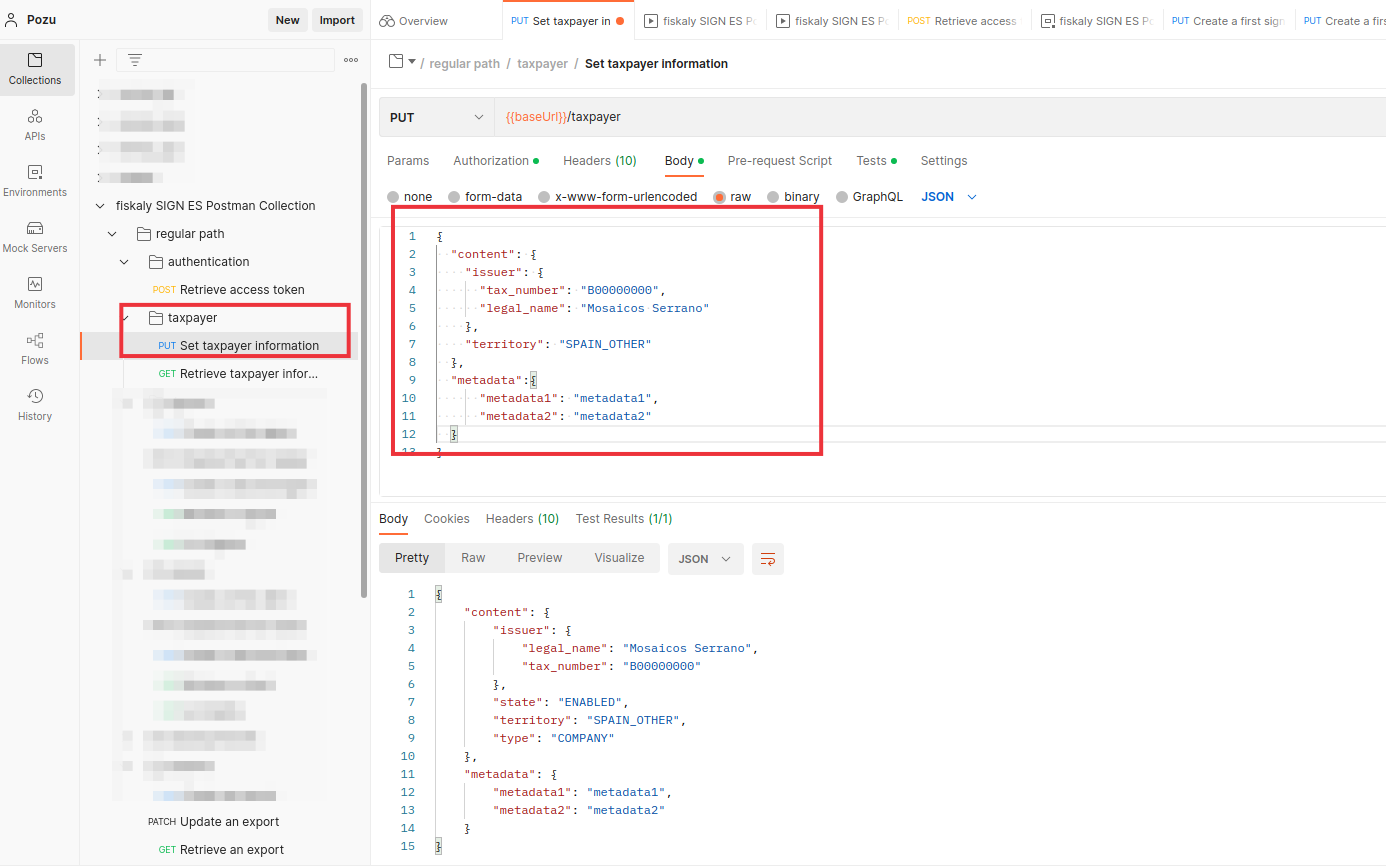This screenshot has width=1386, height=866.
Task: Open the Test Results (1/1) tab
Action: coord(624,519)
